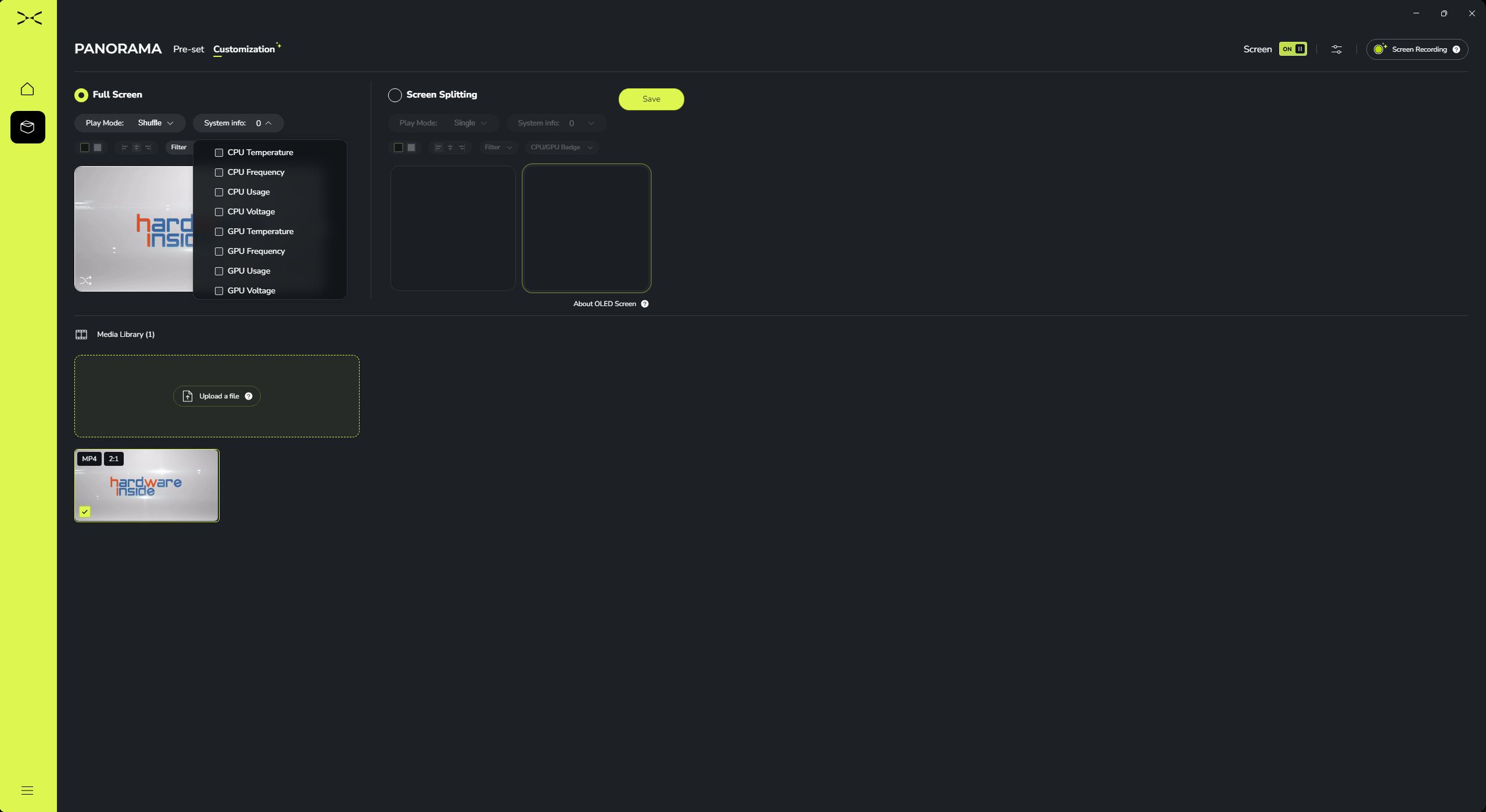Switch to the Pre-set tab
This screenshot has width=1486, height=812.
coord(188,49)
